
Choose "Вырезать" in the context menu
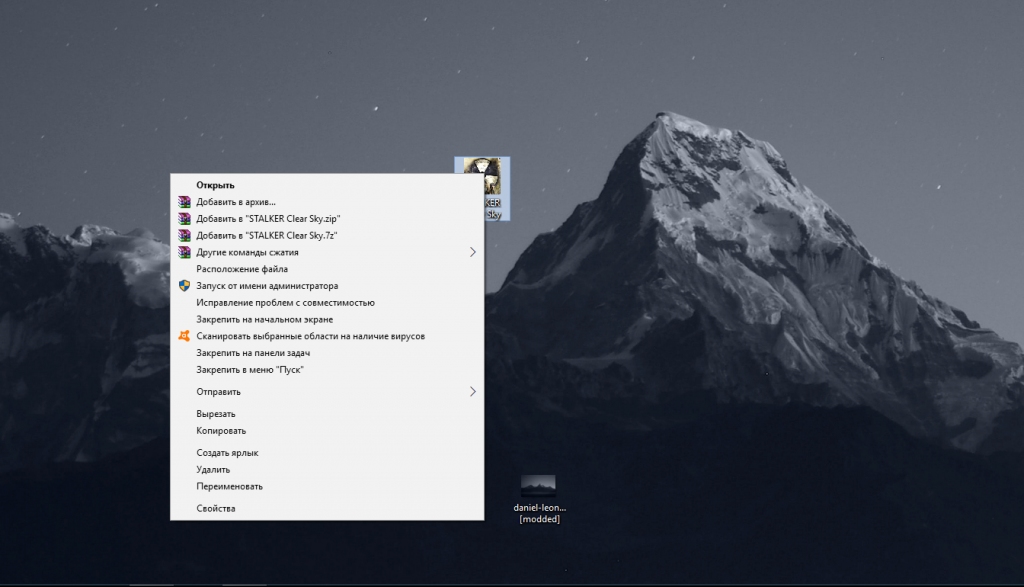(x=216, y=414)
